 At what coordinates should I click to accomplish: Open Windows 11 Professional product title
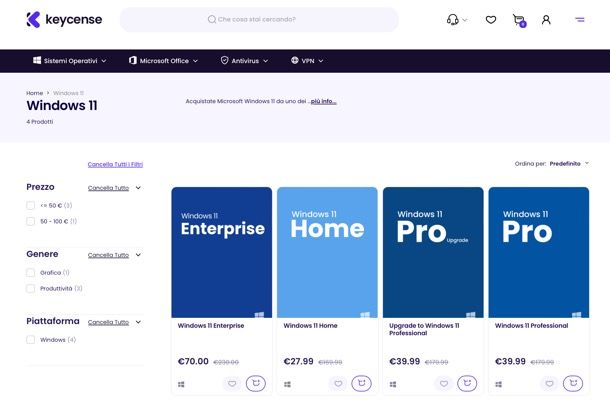531,326
